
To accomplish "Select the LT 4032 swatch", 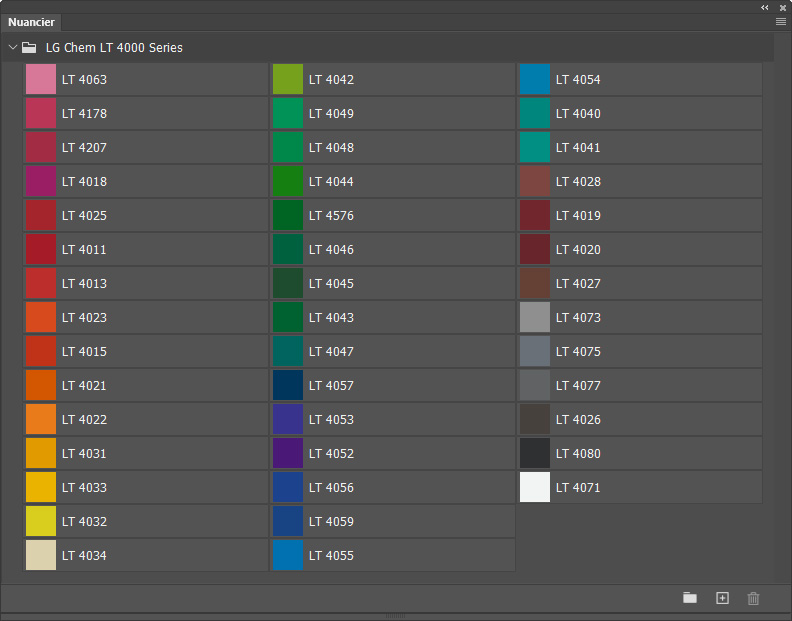I will (41, 521).
